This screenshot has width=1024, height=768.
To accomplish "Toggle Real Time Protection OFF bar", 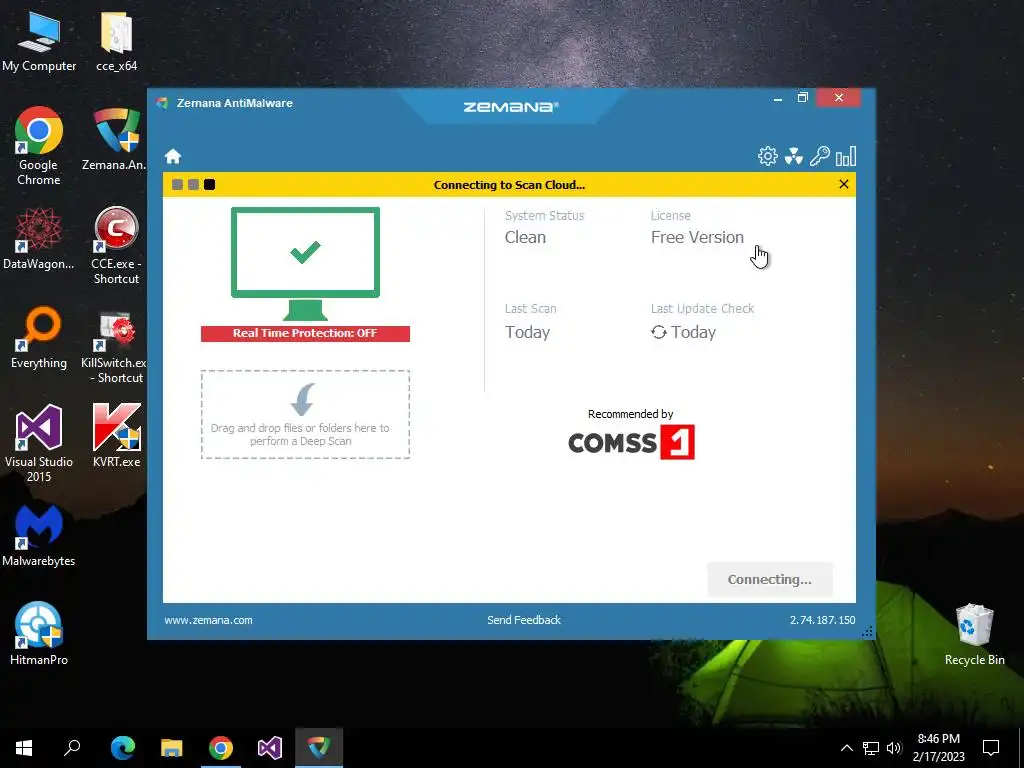I will point(305,333).
